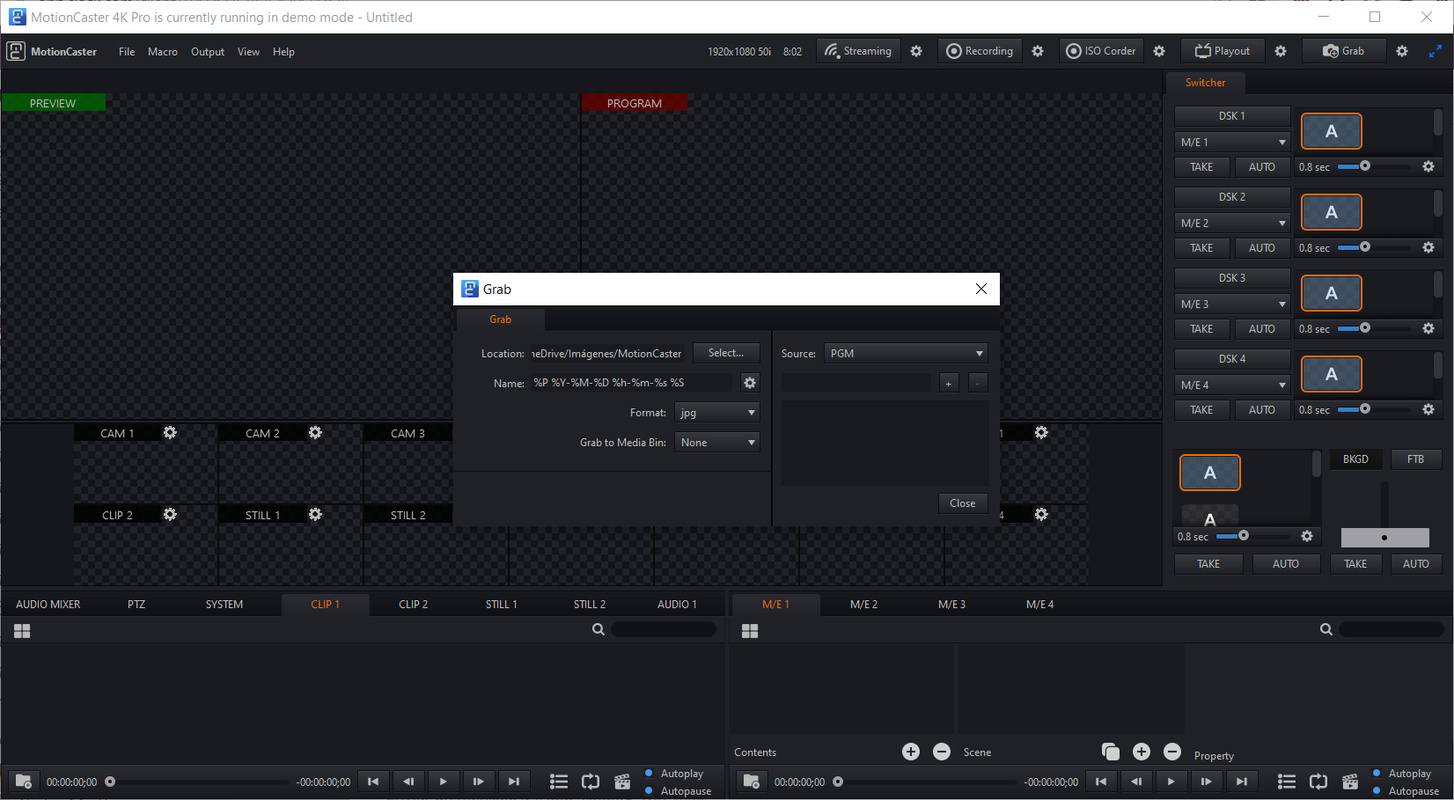Toggle Autopause in CLIP 1 player
The height and width of the screenshot is (800, 1454).
[x=678, y=791]
